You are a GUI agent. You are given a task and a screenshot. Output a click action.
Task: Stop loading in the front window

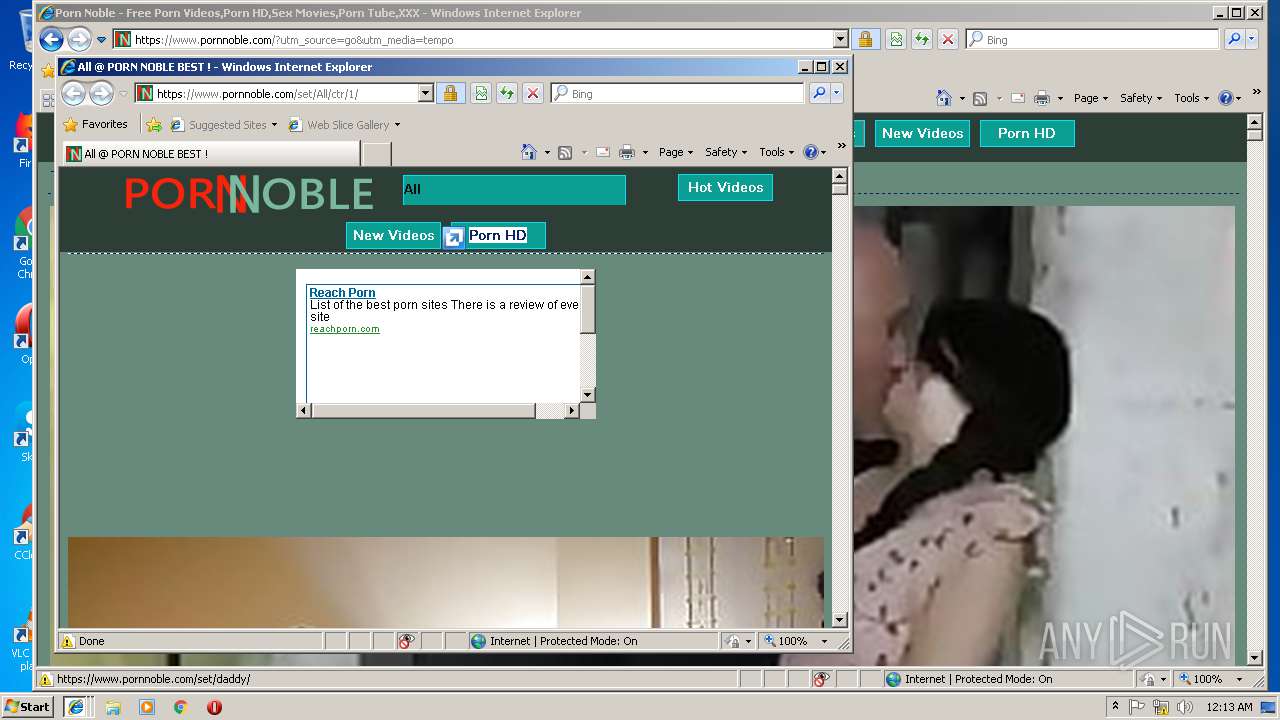533,93
